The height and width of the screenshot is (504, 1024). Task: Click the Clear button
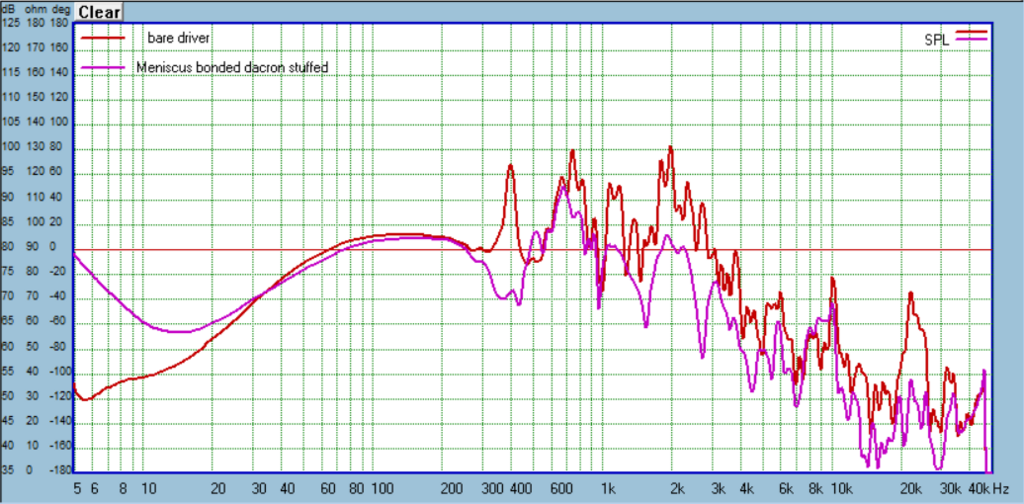click(x=99, y=12)
